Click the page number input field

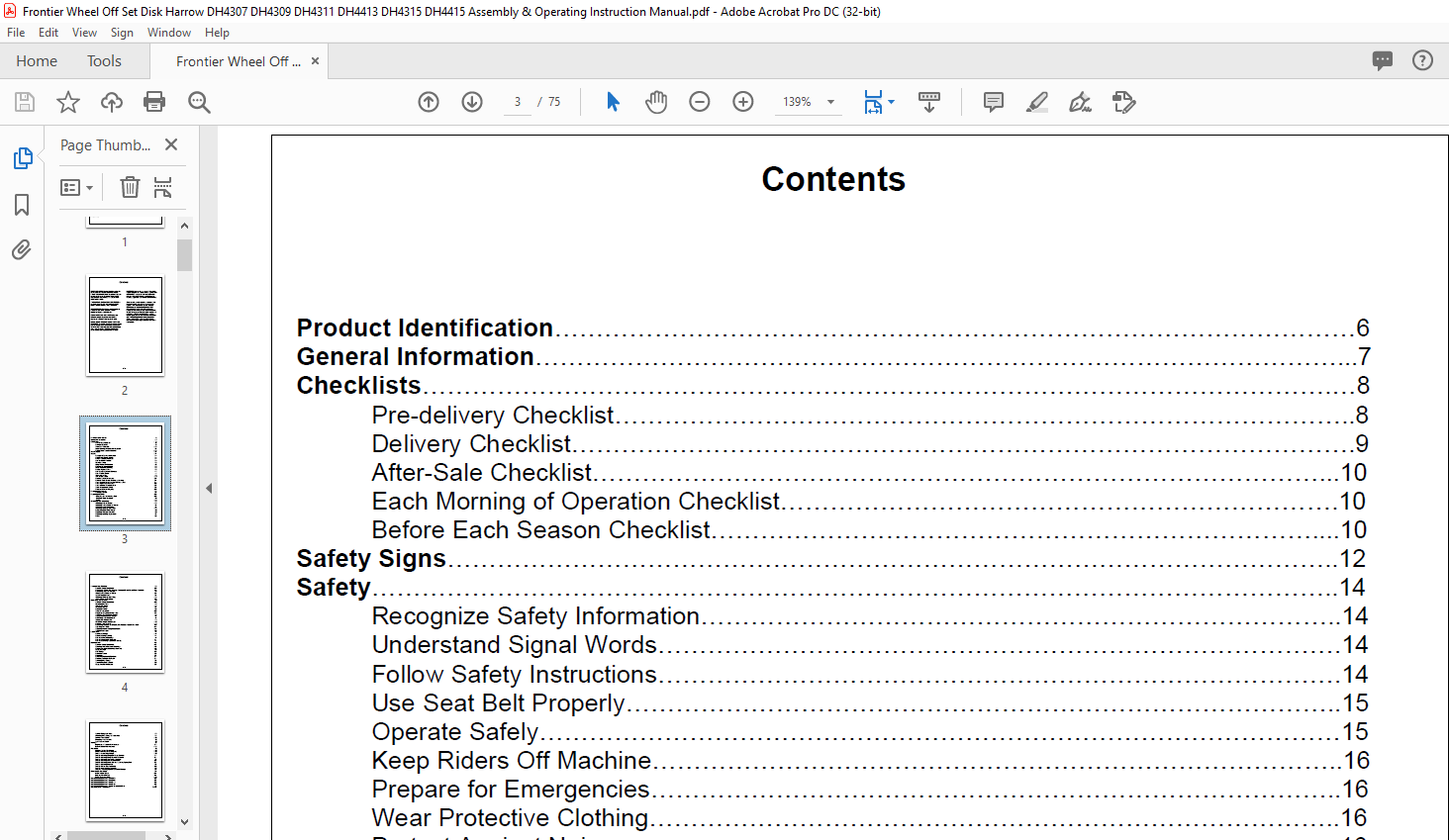(517, 102)
